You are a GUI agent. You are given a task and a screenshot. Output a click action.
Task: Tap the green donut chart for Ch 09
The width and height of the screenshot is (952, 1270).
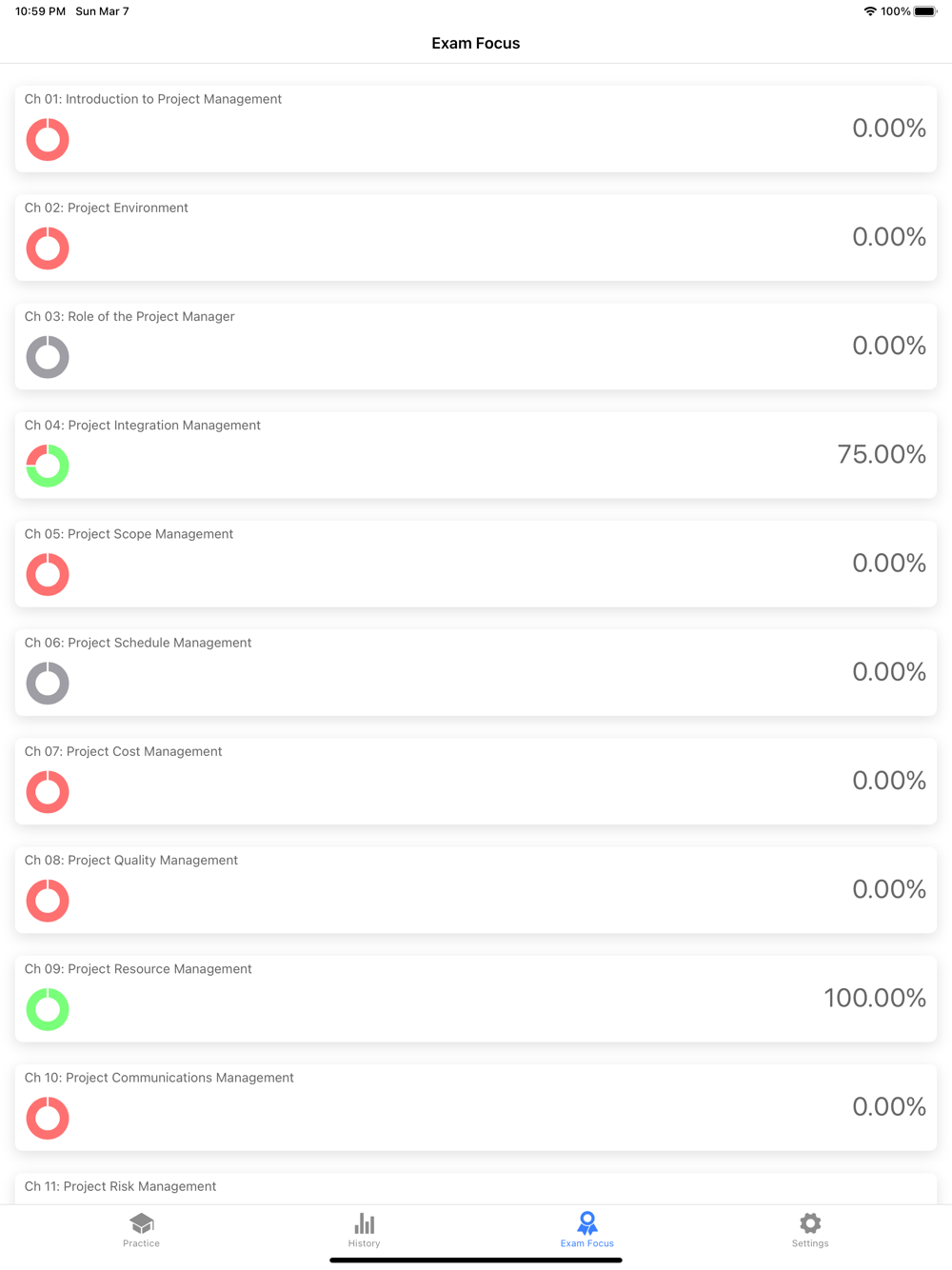point(48,1009)
